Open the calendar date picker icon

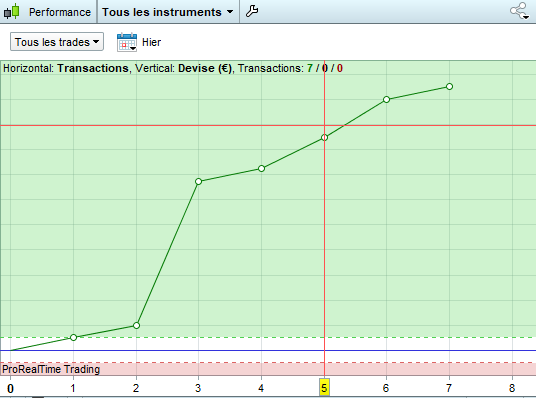tap(127, 42)
